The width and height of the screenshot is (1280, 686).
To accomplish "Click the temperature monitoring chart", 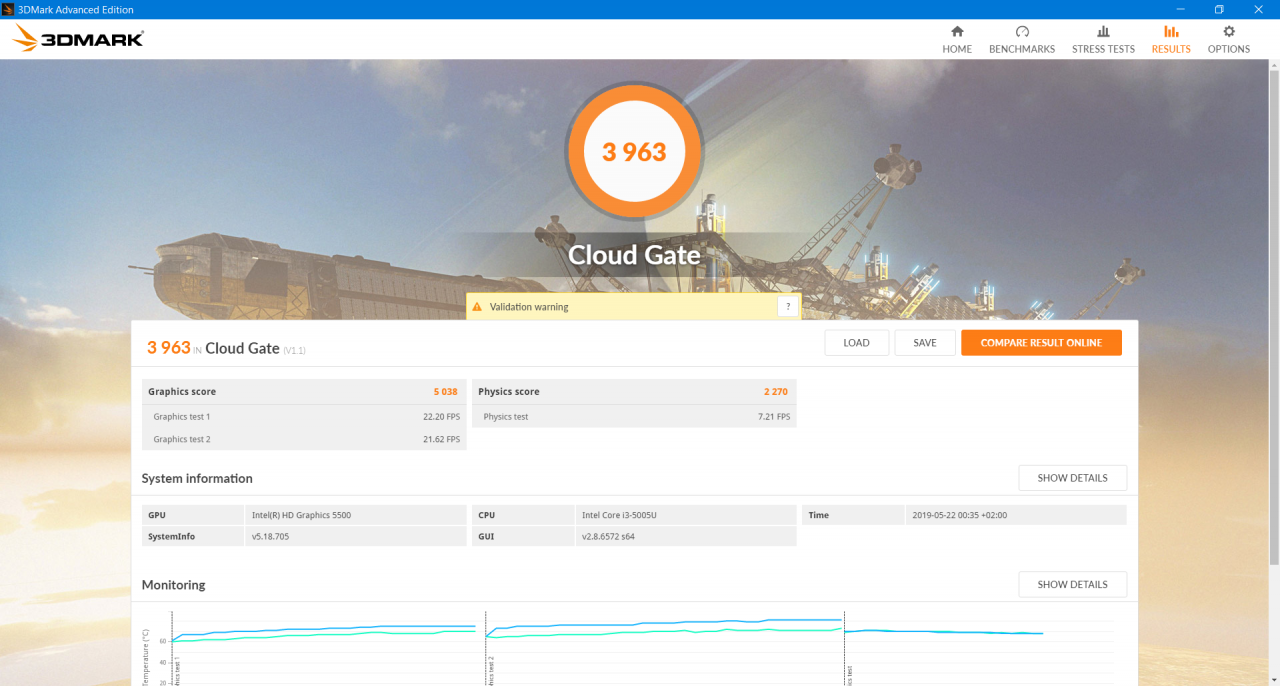I will pos(628,647).
